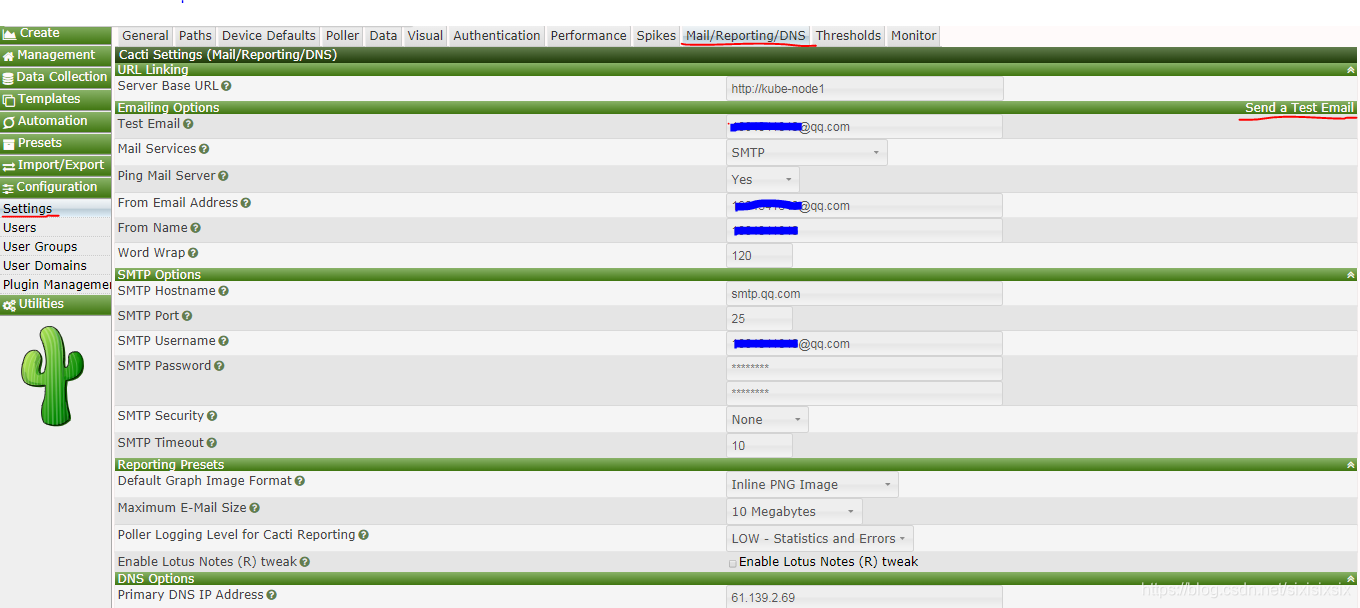Collapse the Reporting Presets section
1360x608 pixels.
[1351, 465]
